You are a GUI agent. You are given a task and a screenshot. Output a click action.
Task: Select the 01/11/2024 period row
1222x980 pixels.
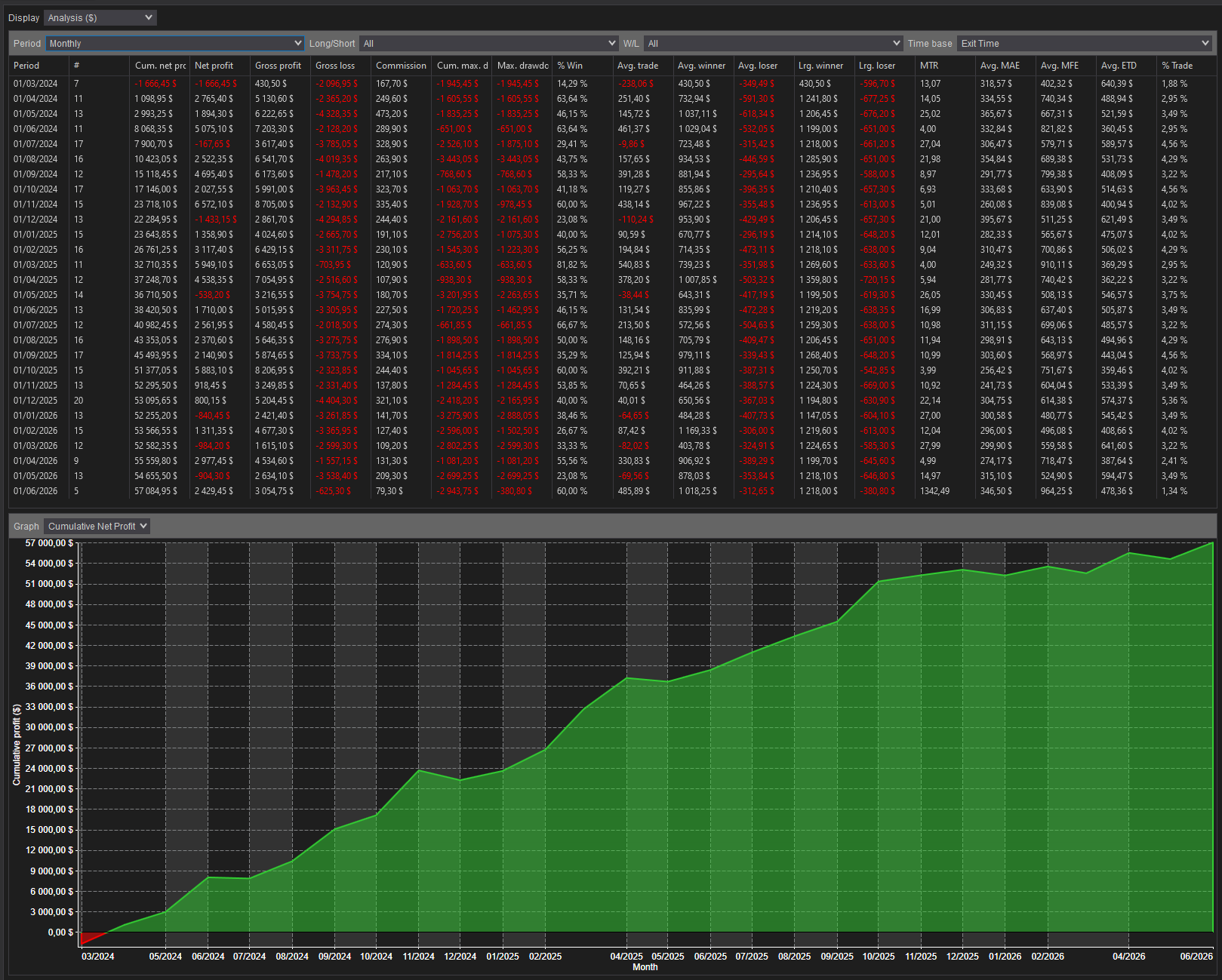coord(612,204)
